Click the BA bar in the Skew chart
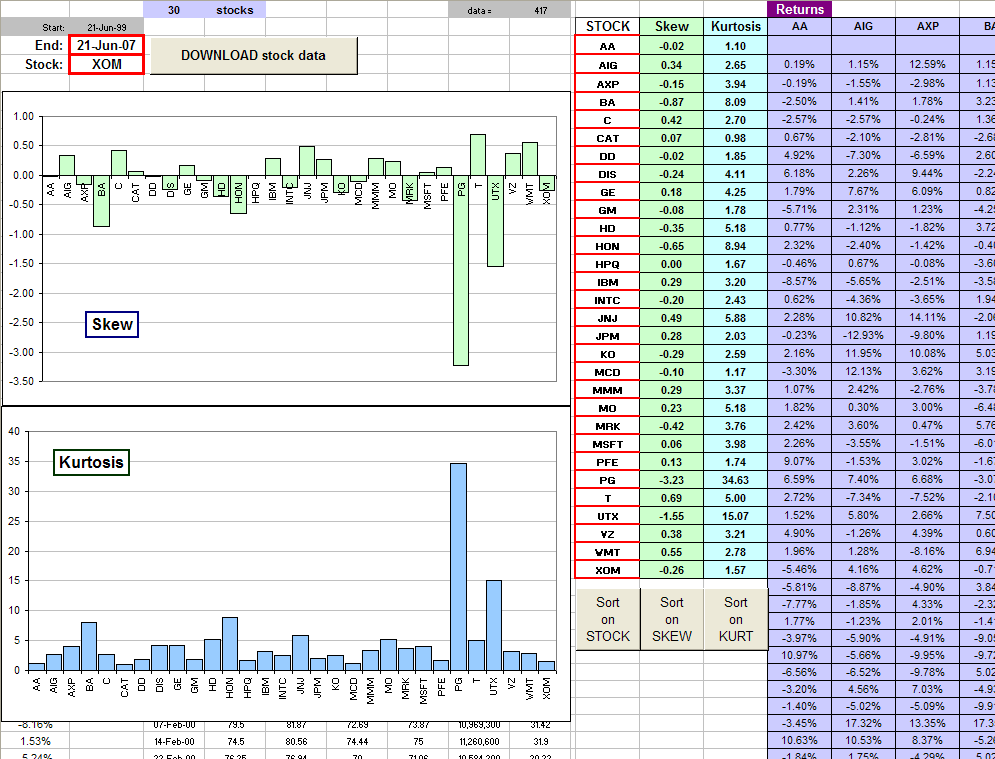The image size is (995, 759). tap(102, 201)
